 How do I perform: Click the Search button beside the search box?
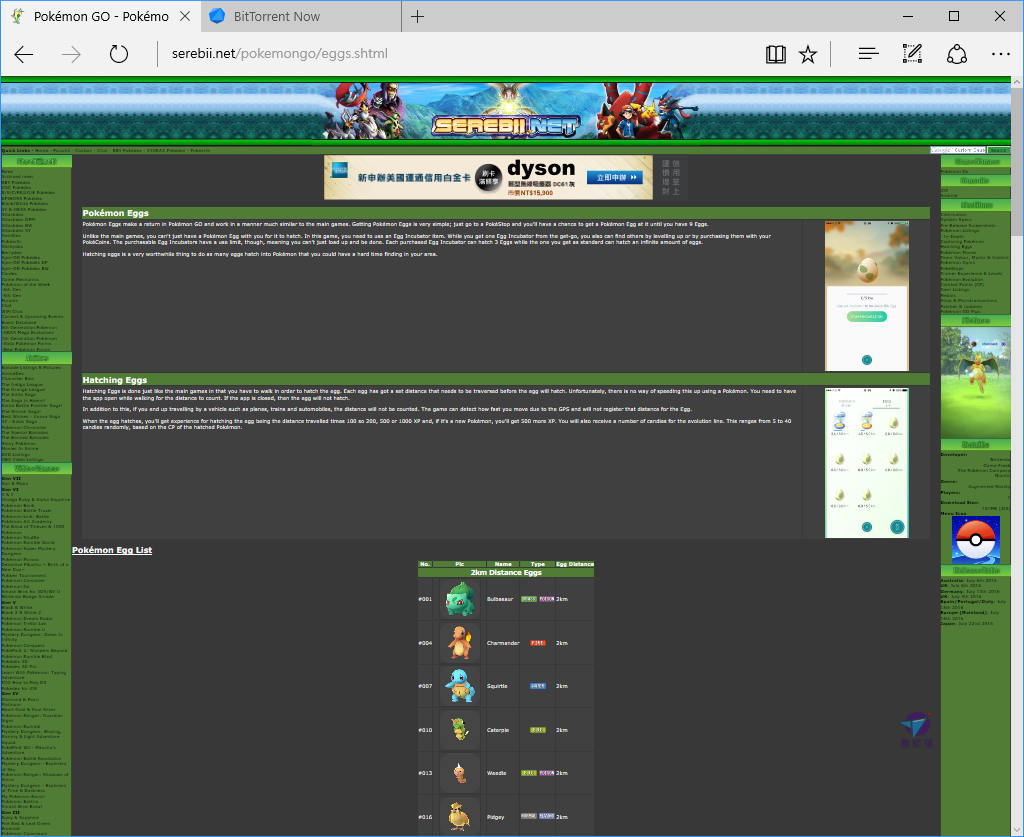(999, 150)
